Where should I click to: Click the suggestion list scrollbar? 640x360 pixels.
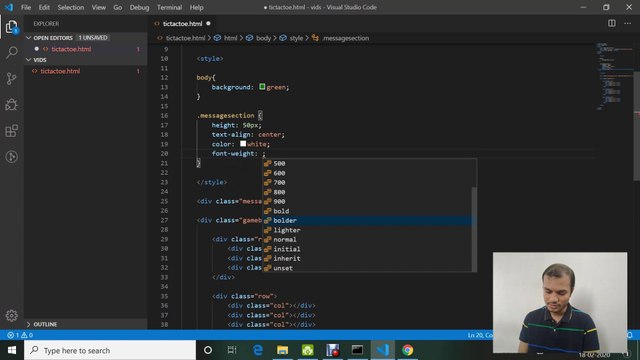click(x=474, y=229)
